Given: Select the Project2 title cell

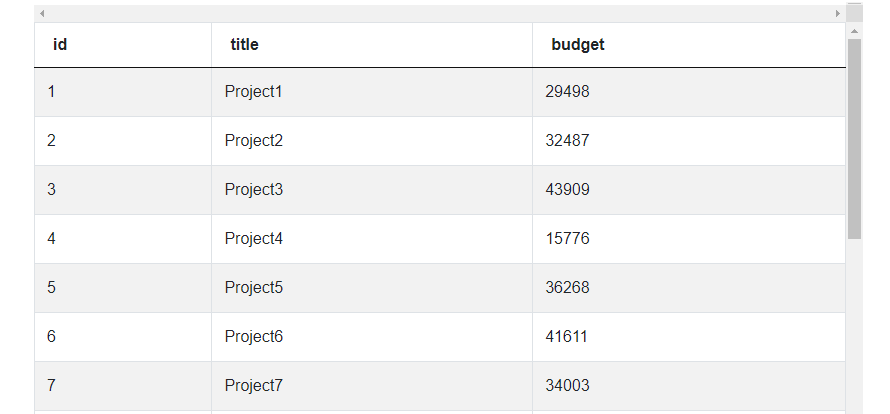Looking at the screenshot, I should coord(254,141).
